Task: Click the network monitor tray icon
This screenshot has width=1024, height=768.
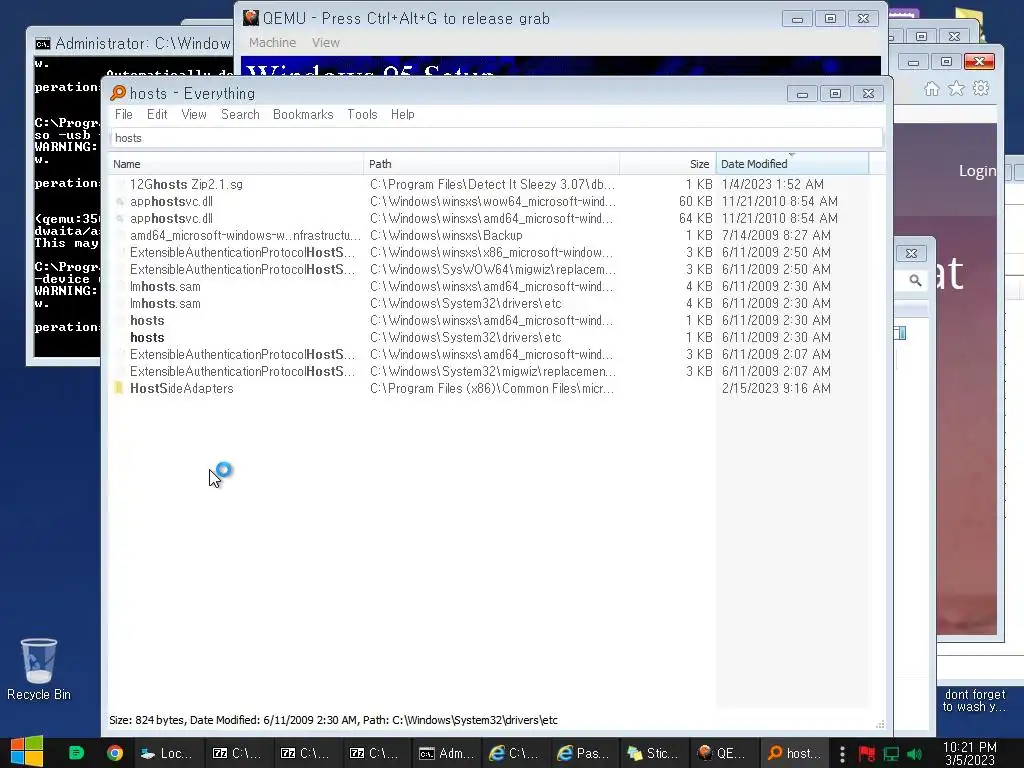Action: (891, 754)
